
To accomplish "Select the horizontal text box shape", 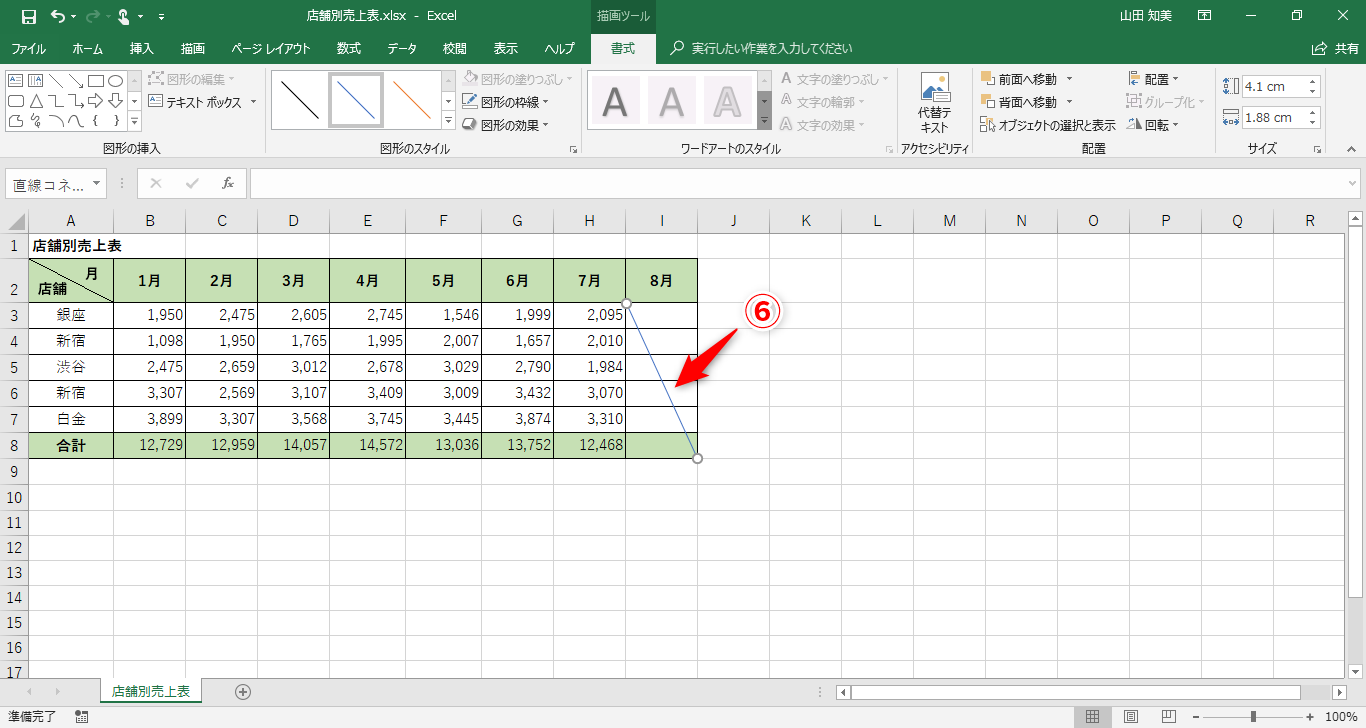I will coord(15,80).
